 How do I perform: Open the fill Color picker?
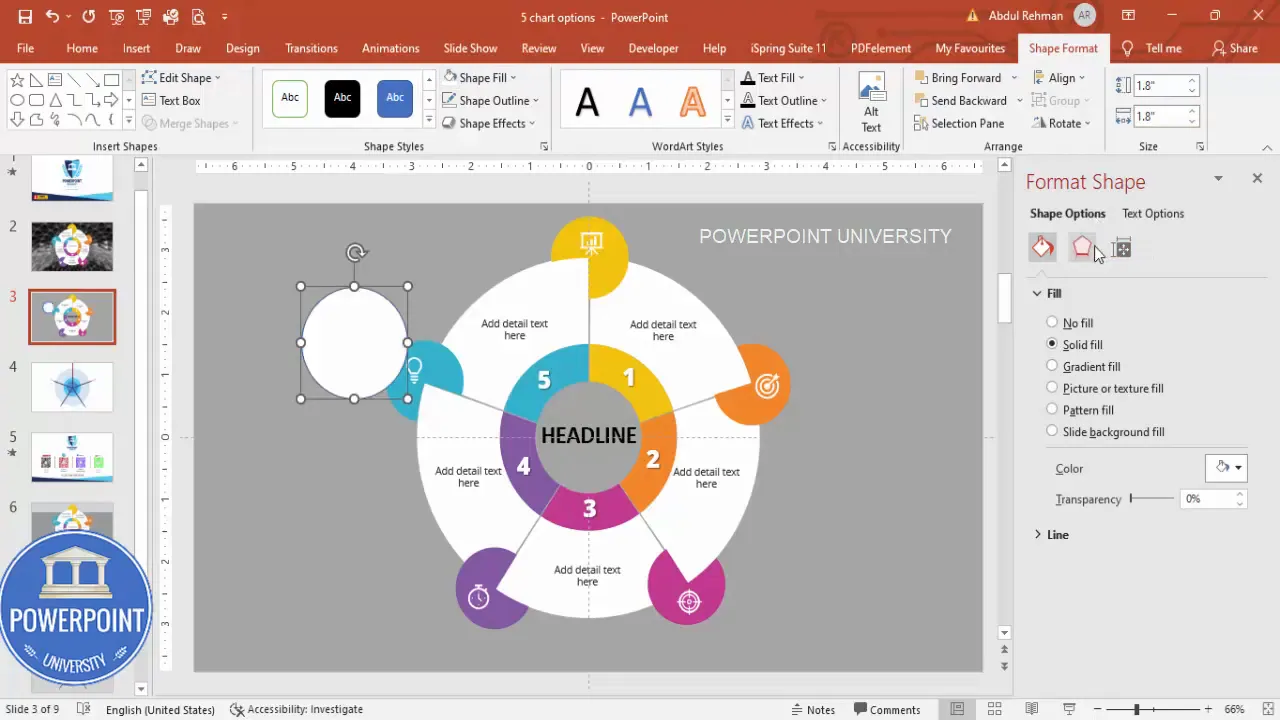[1226, 467]
